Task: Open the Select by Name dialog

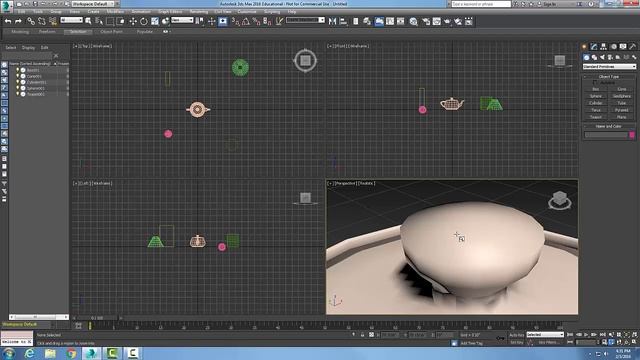Action: (x=99, y=21)
